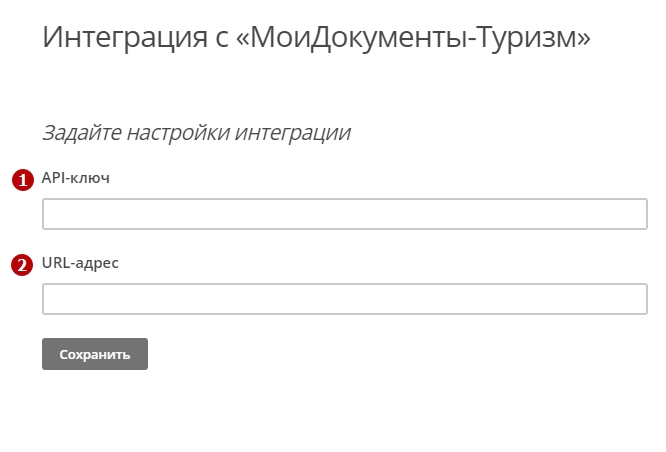Focus the text box under API-ключ

345,214
